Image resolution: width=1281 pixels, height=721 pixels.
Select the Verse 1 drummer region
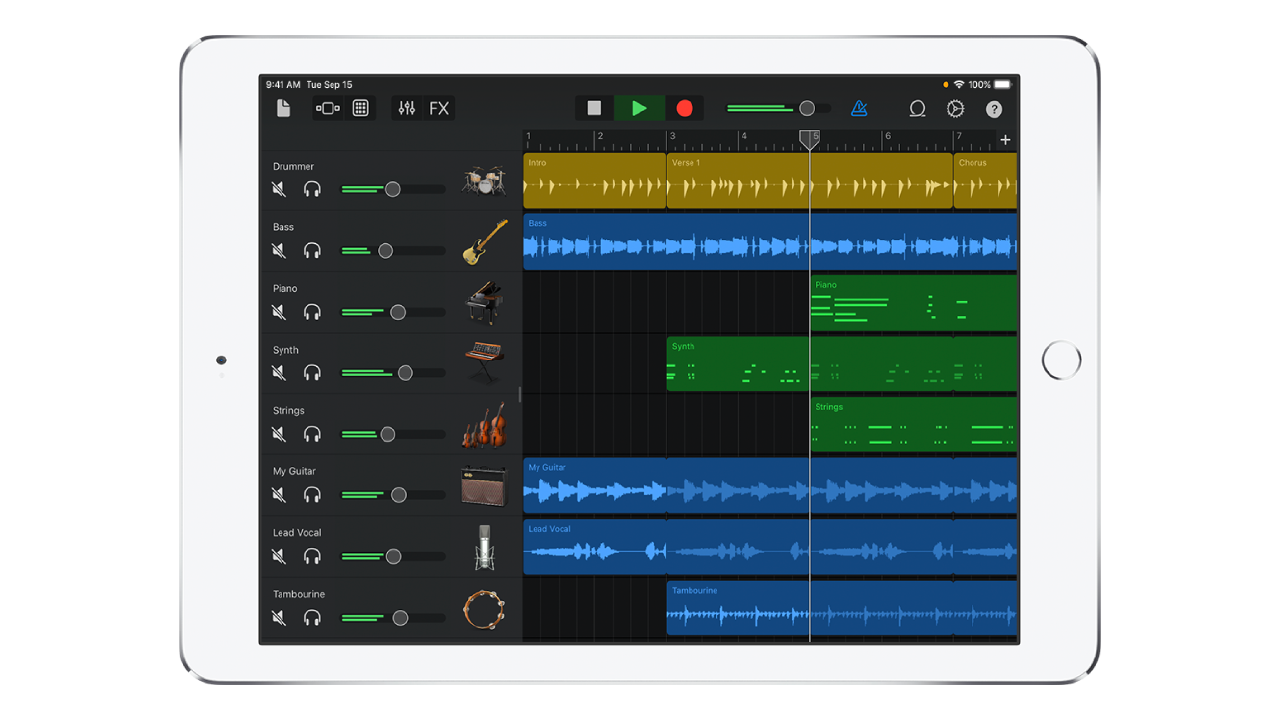pos(810,181)
